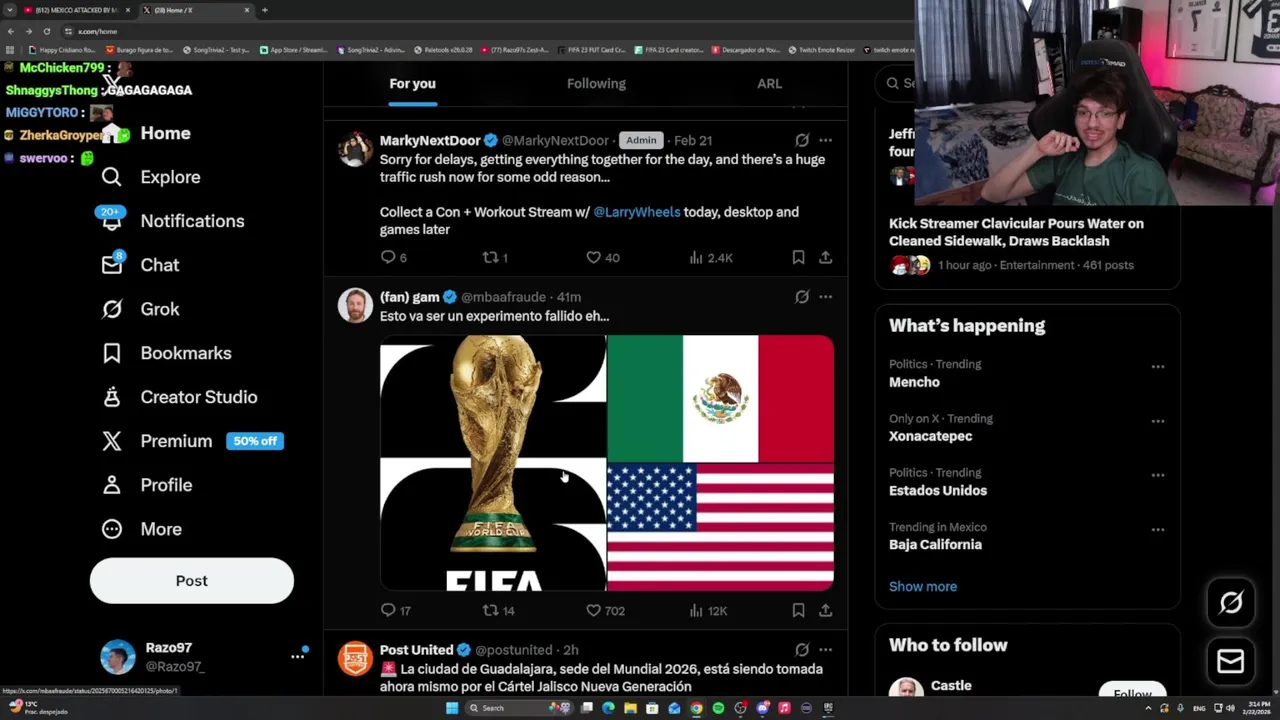Repost MarkyNextDoor's post

pyautogui.click(x=495, y=258)
